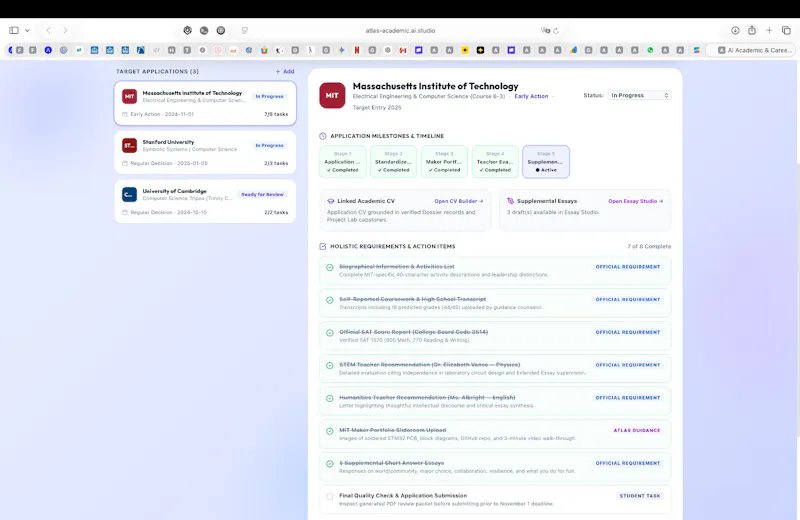The image size is (800, 520).
Task: Uncheck Self-Reported Coursework & High School Transcript
Action: click(x=330, y=300)
